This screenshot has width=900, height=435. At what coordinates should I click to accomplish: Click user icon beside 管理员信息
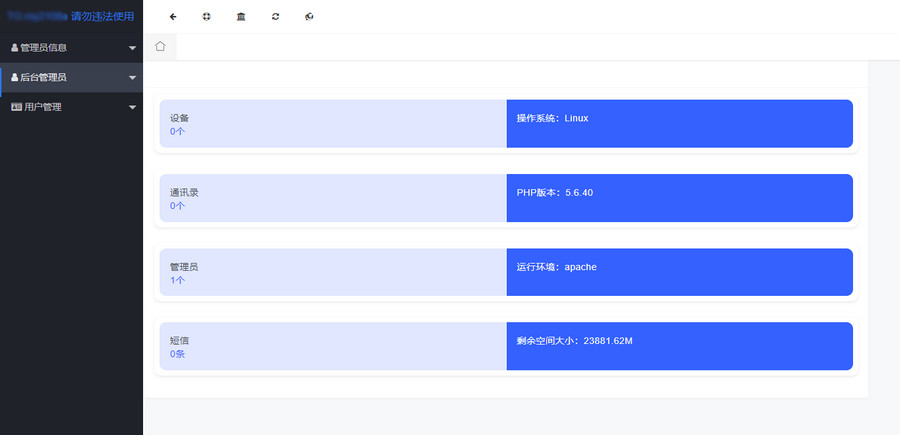pos(14,48)
